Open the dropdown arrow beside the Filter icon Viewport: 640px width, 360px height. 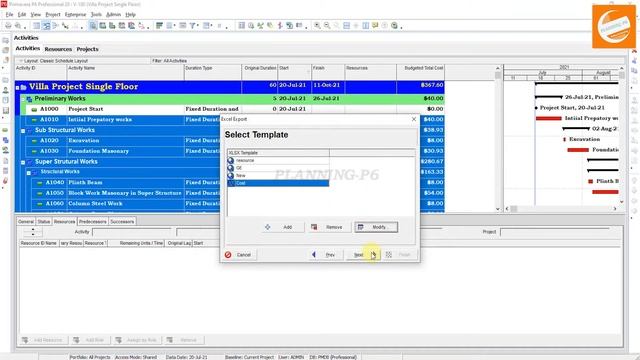(x=198, y=26)
